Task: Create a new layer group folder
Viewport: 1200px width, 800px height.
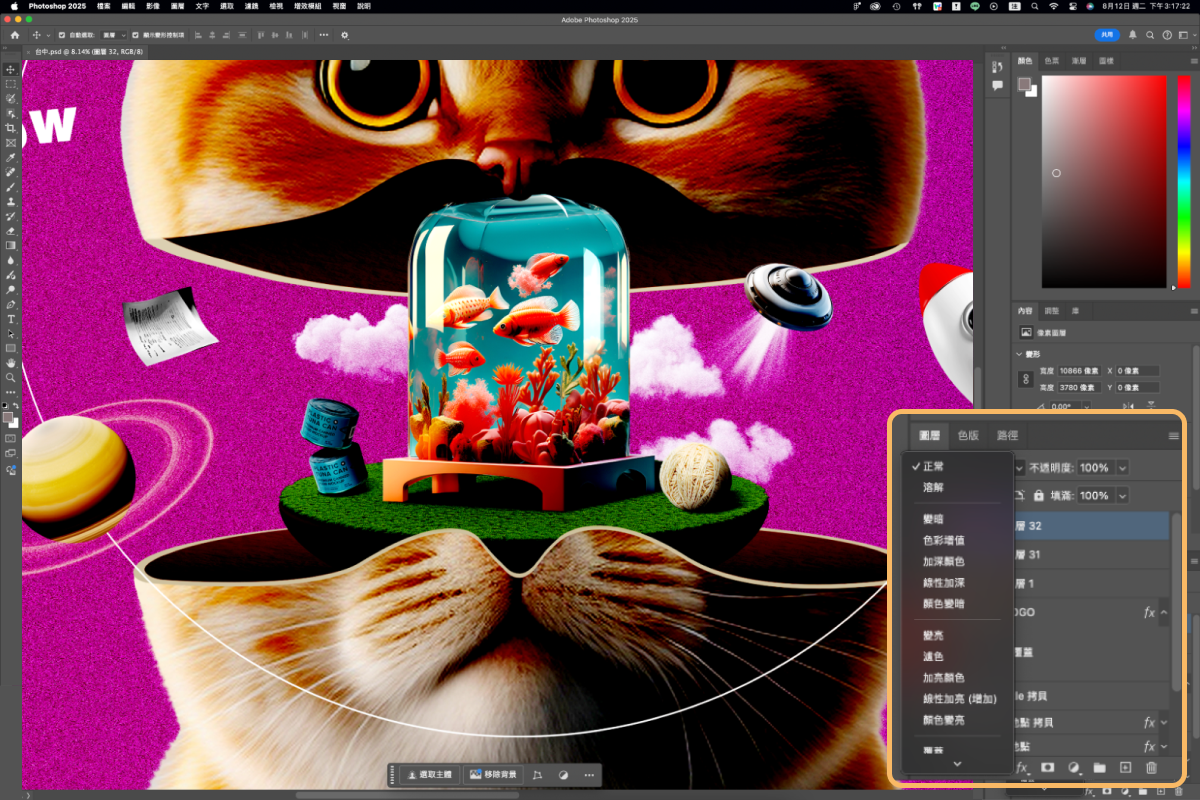Action: [x=1099, y=768]
